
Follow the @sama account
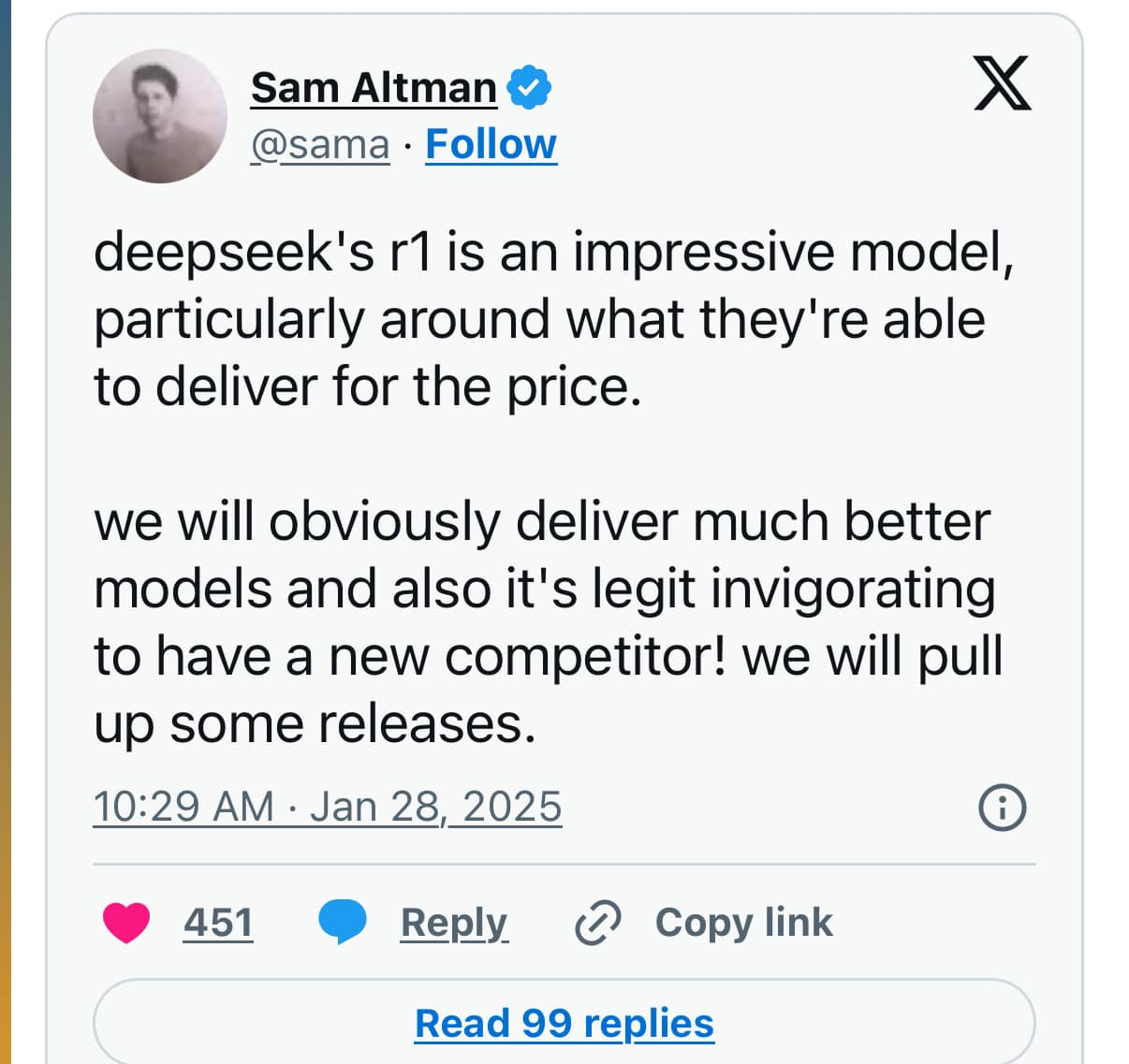click(x=491, y=145)
